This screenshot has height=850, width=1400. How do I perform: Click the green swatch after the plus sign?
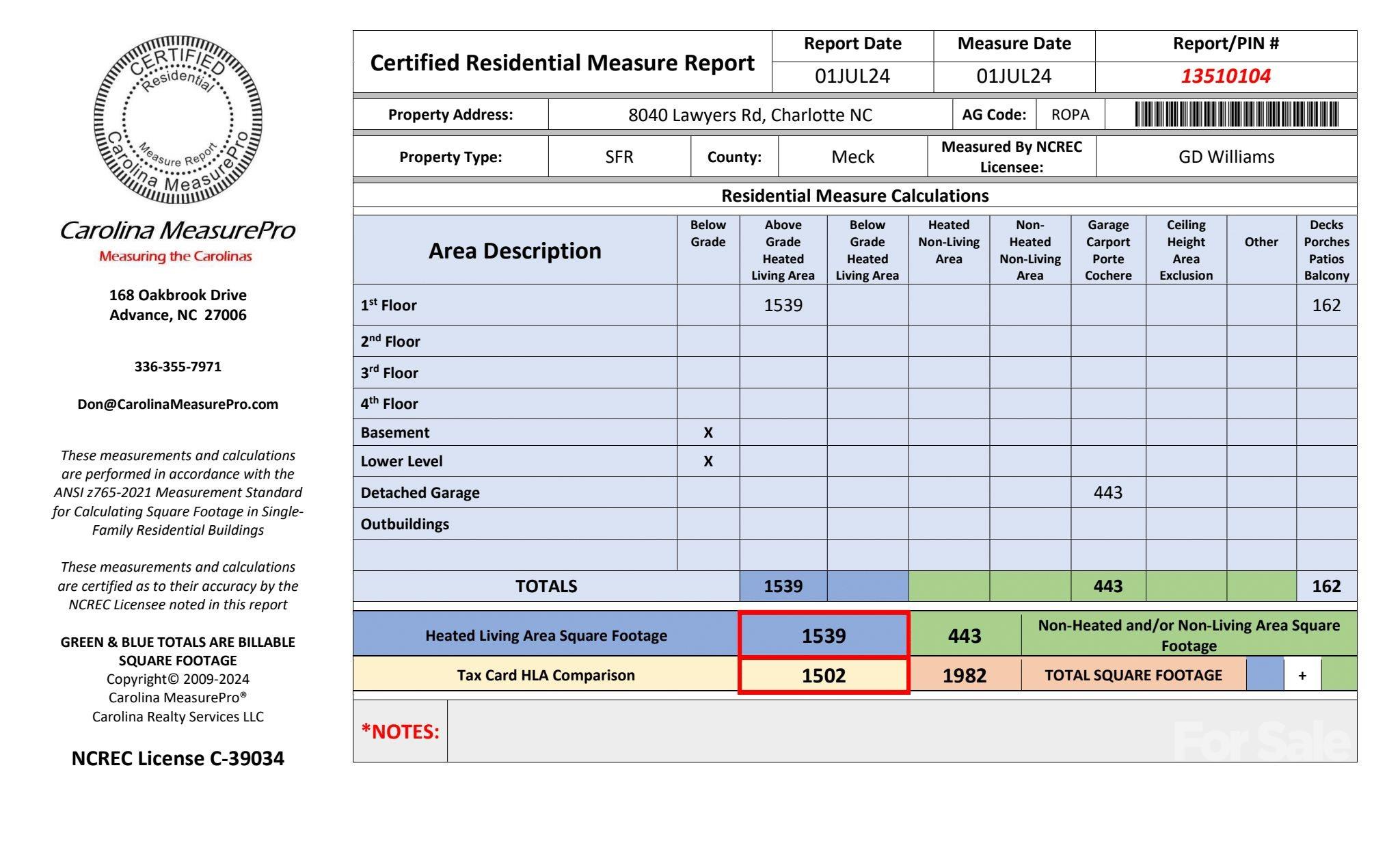(1338, 675)
